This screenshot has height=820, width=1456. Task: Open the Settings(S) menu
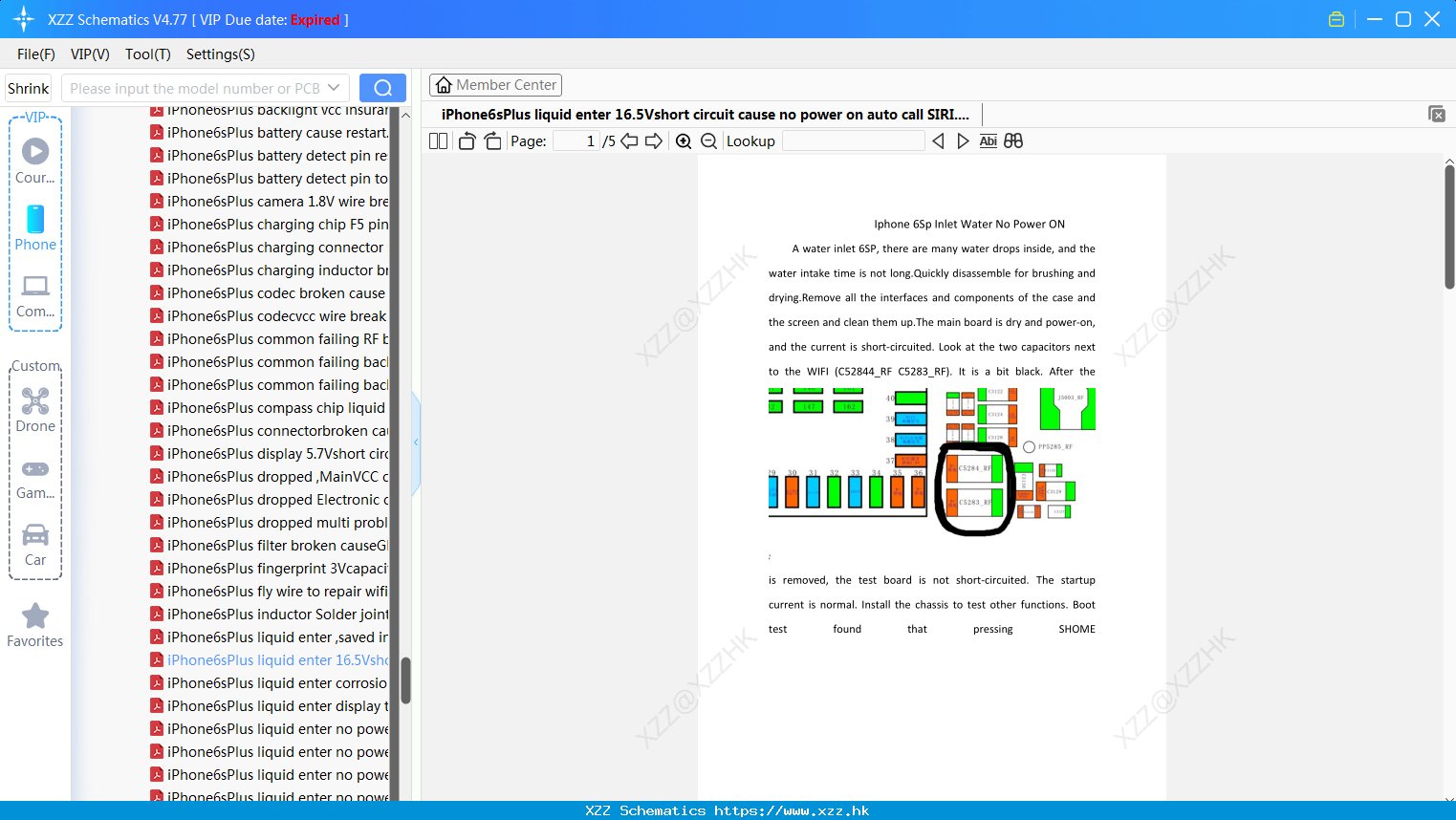click(x=221, y=54)
